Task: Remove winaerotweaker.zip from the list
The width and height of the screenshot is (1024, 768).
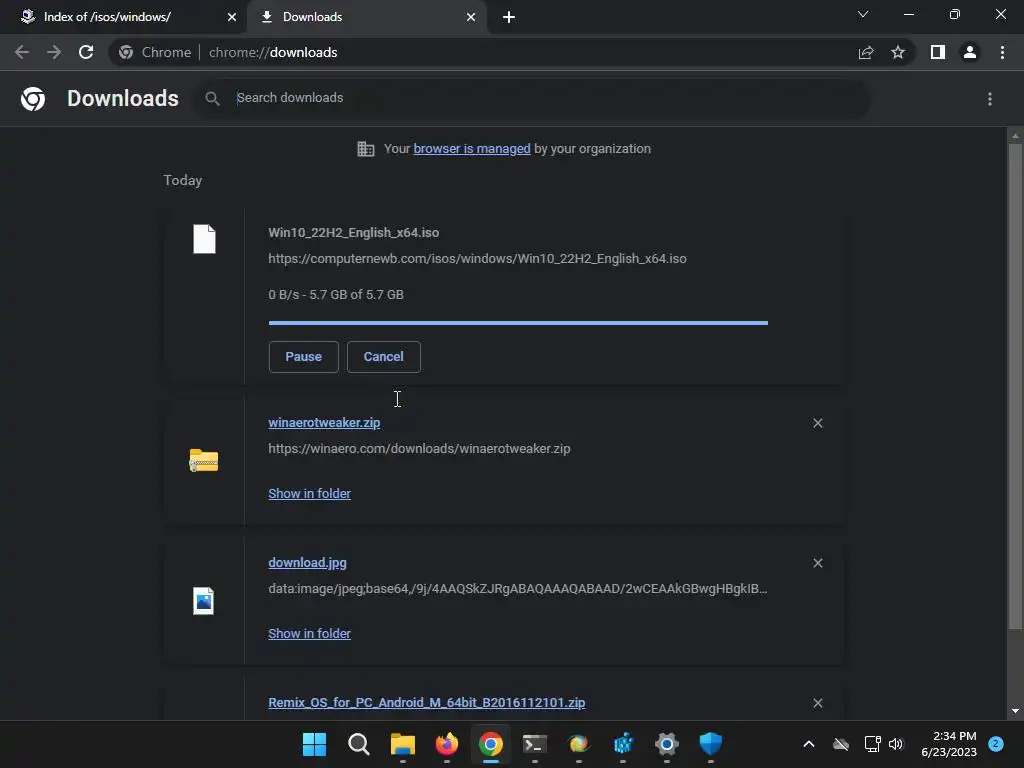Action: 818,423
